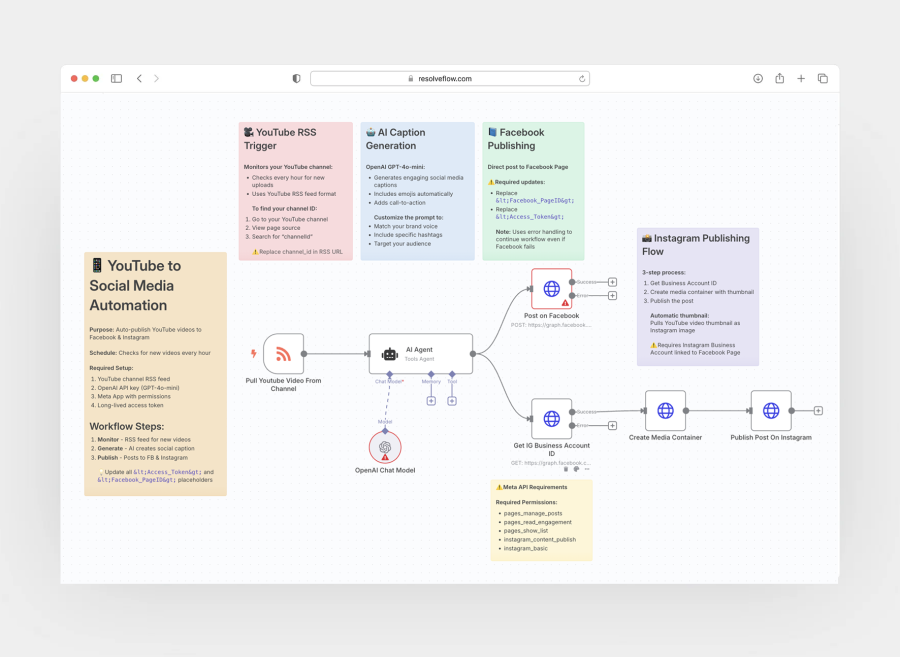Image resolution: width=900 pixels, height=657 pixels.
Task: Select the Post on Facebook globe node
Action: 552,289
